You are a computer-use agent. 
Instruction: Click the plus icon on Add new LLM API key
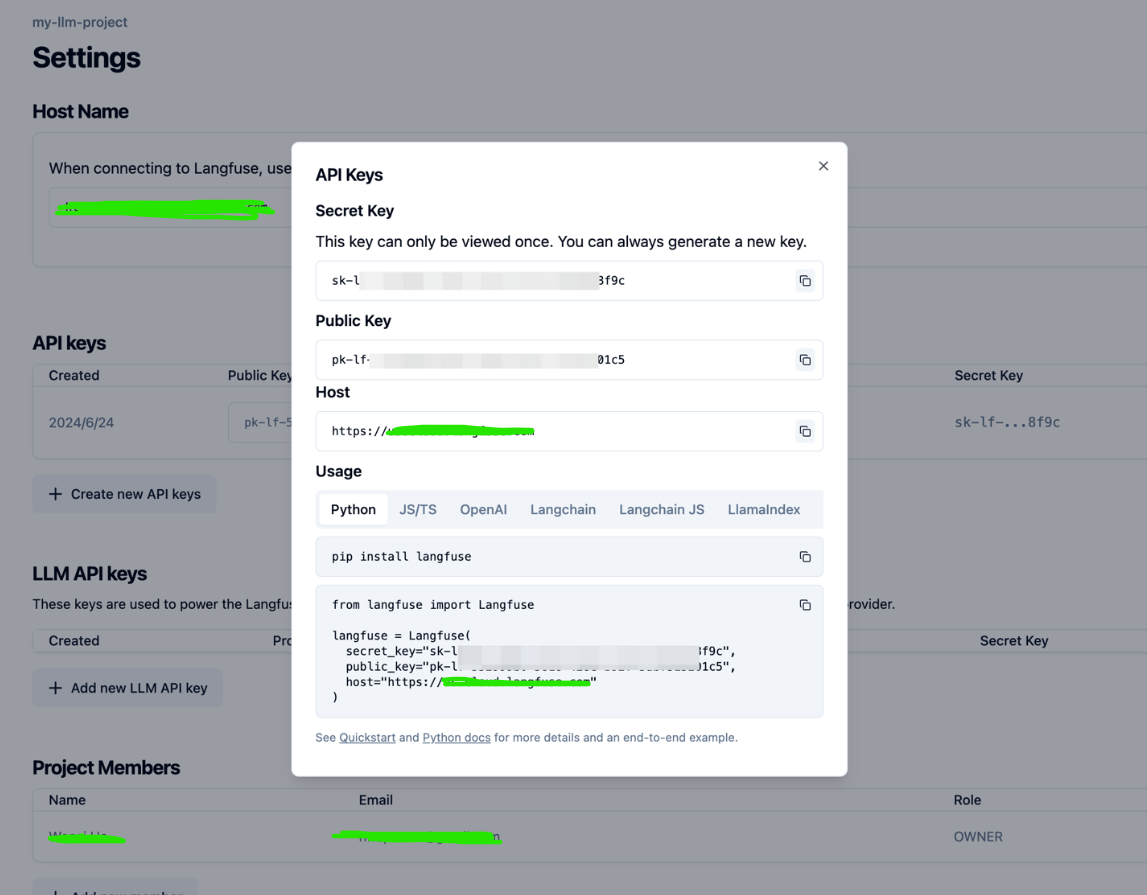point(55,688)
